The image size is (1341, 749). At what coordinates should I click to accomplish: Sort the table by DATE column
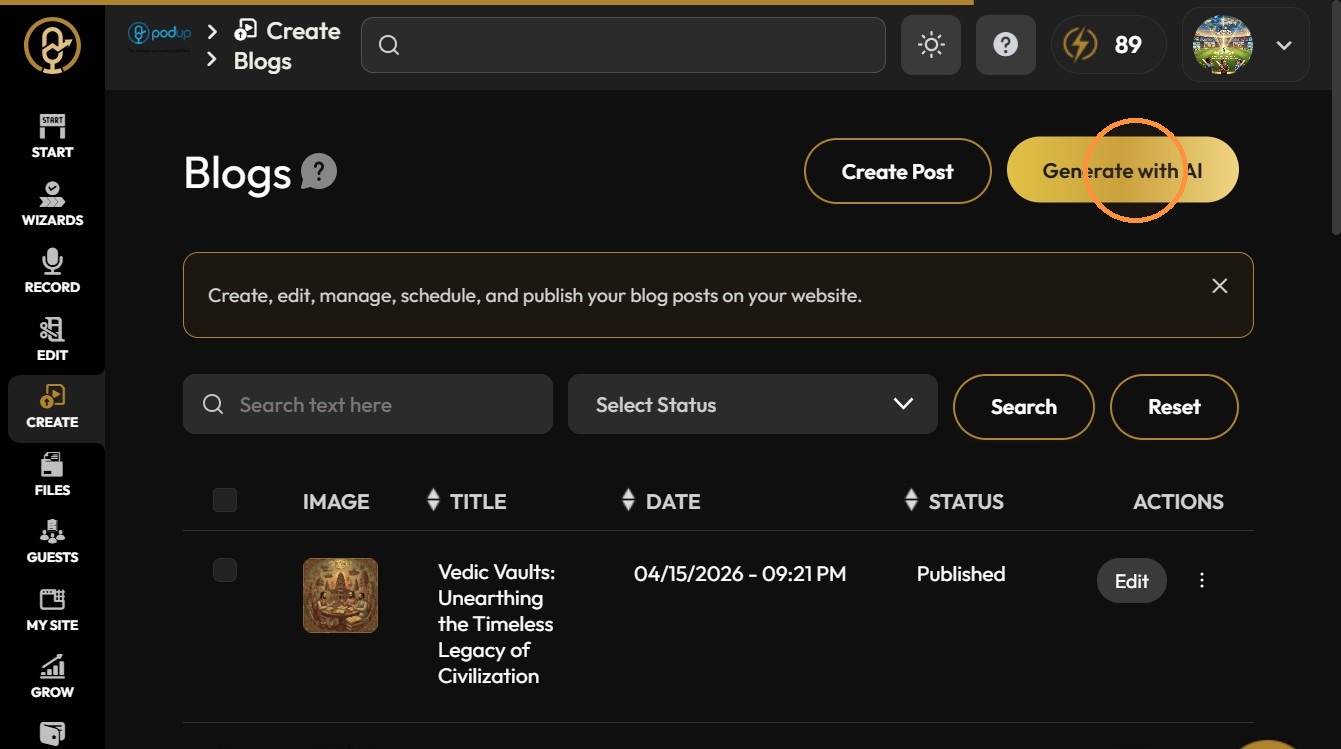[661, 501]
